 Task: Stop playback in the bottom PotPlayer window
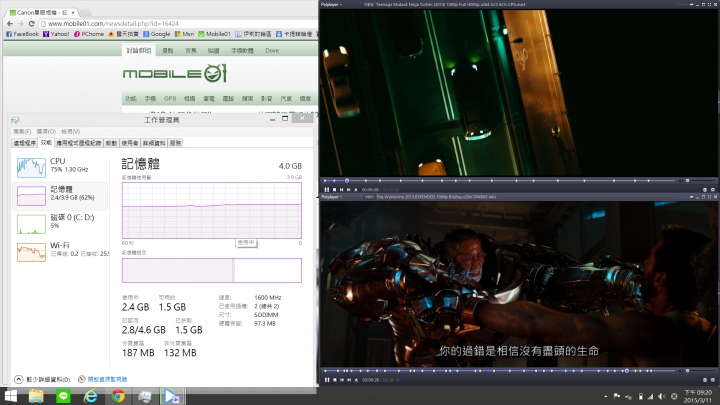(334, 380)
